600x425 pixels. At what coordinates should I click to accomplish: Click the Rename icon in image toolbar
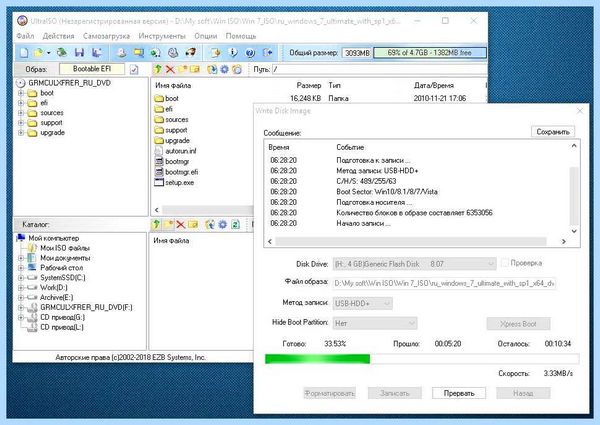point(195,69)
